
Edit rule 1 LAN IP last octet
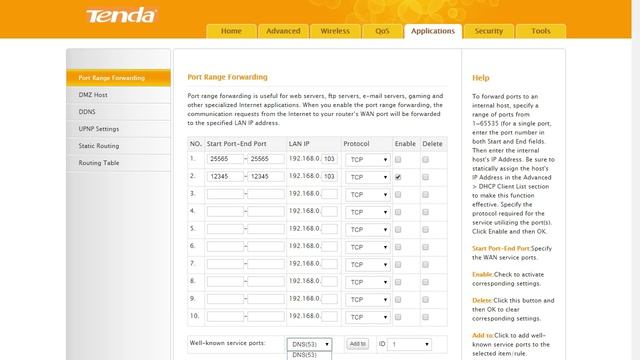(329, 159)
